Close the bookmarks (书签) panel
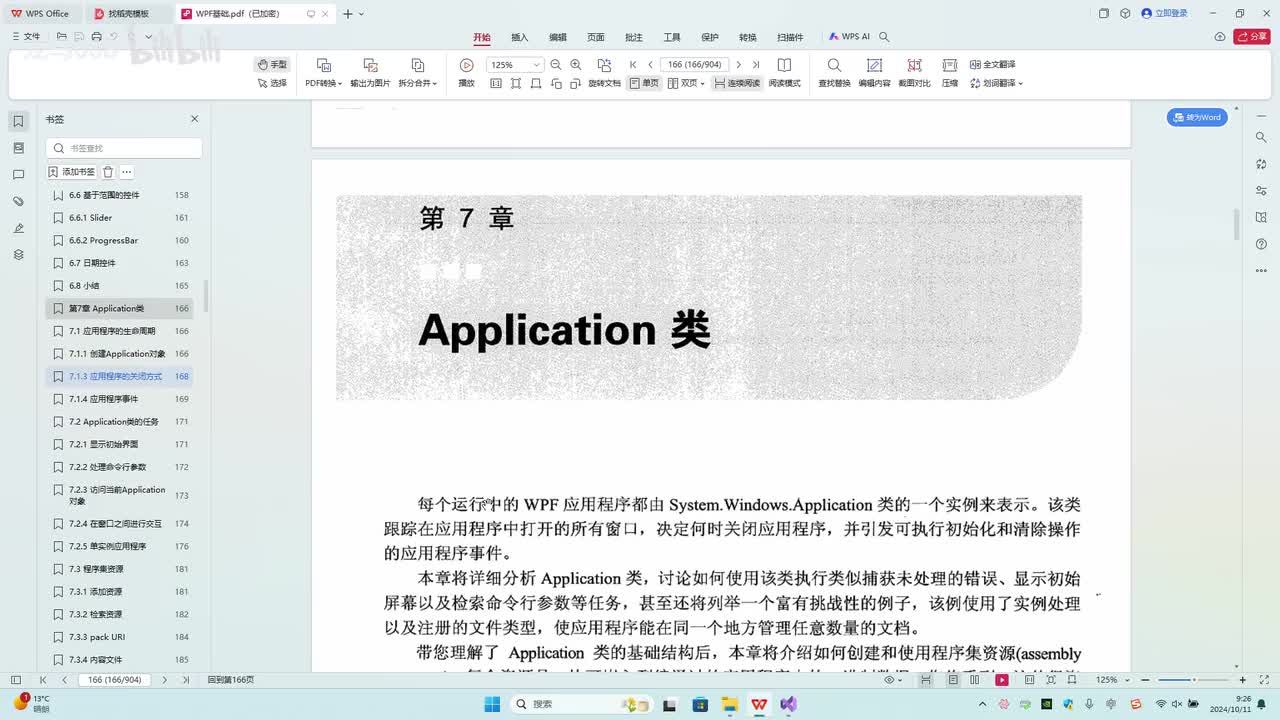 pyautogui.click(x=195, y=119)
